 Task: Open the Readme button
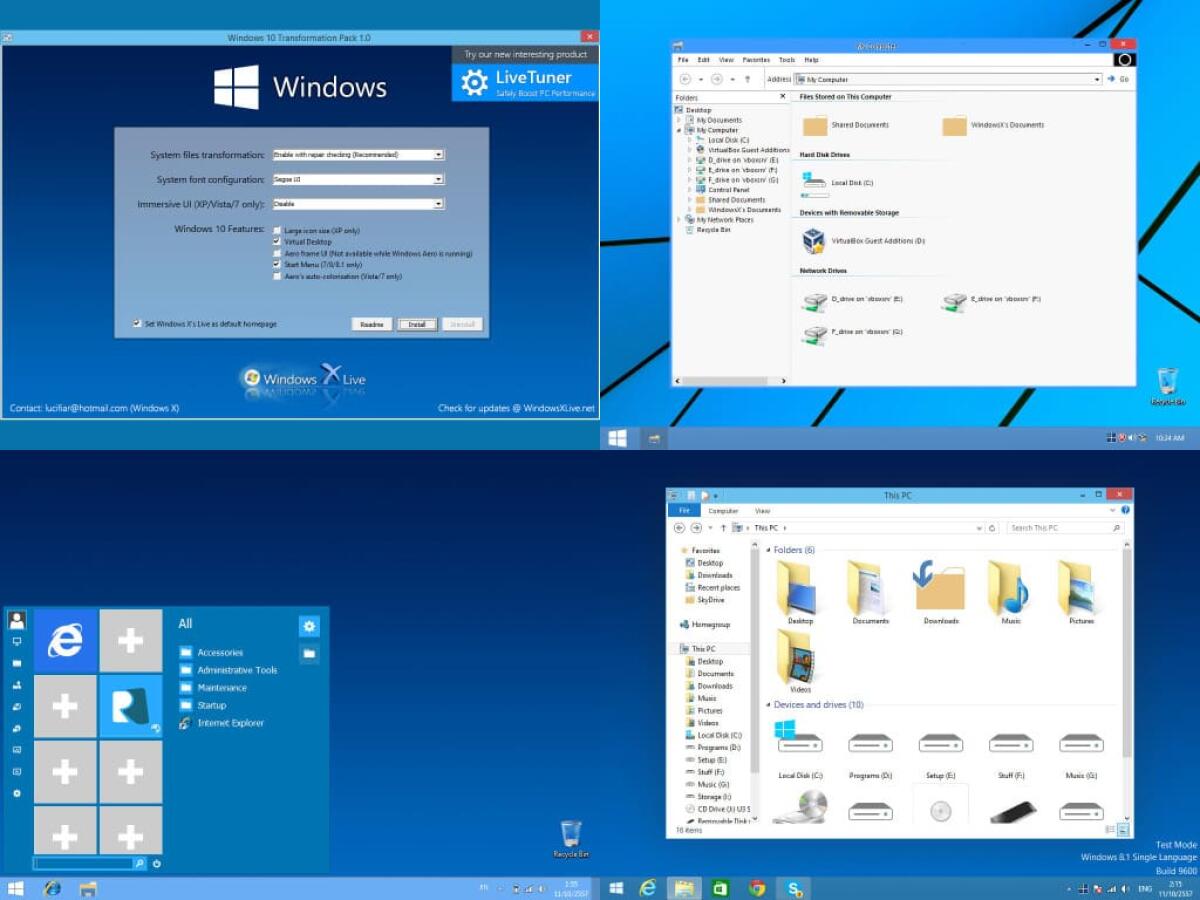(371, 324)
